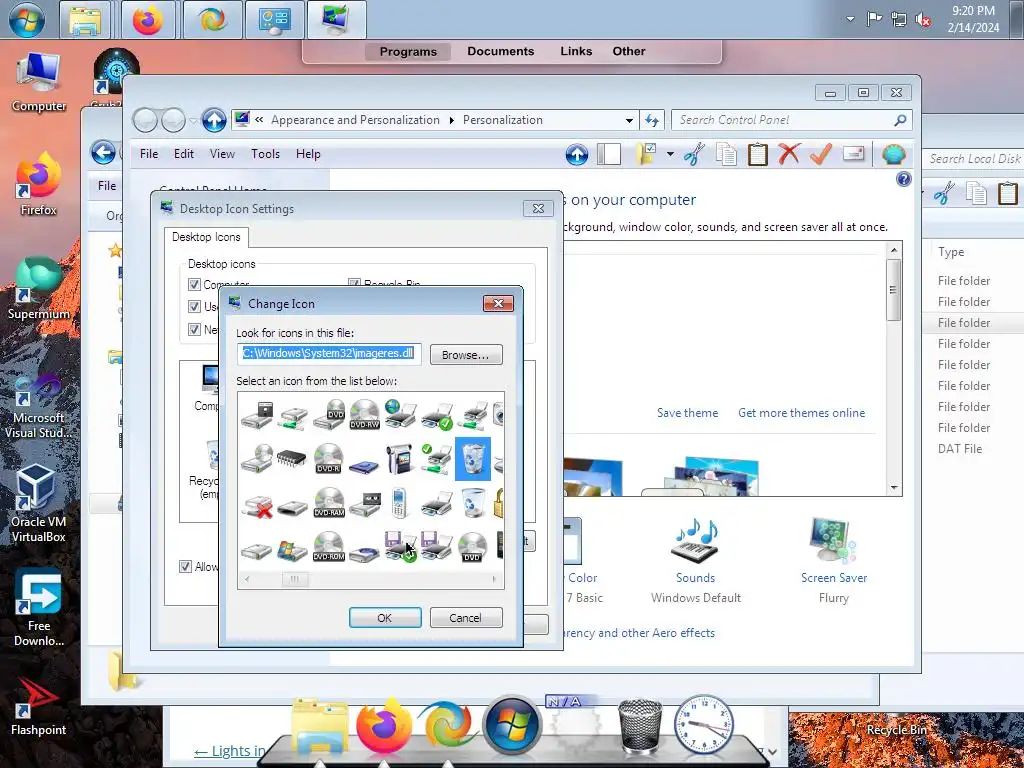Open Firefox from the bottom dock
The width and height of the screenshot is (1024, 768).
pos(384,726)
